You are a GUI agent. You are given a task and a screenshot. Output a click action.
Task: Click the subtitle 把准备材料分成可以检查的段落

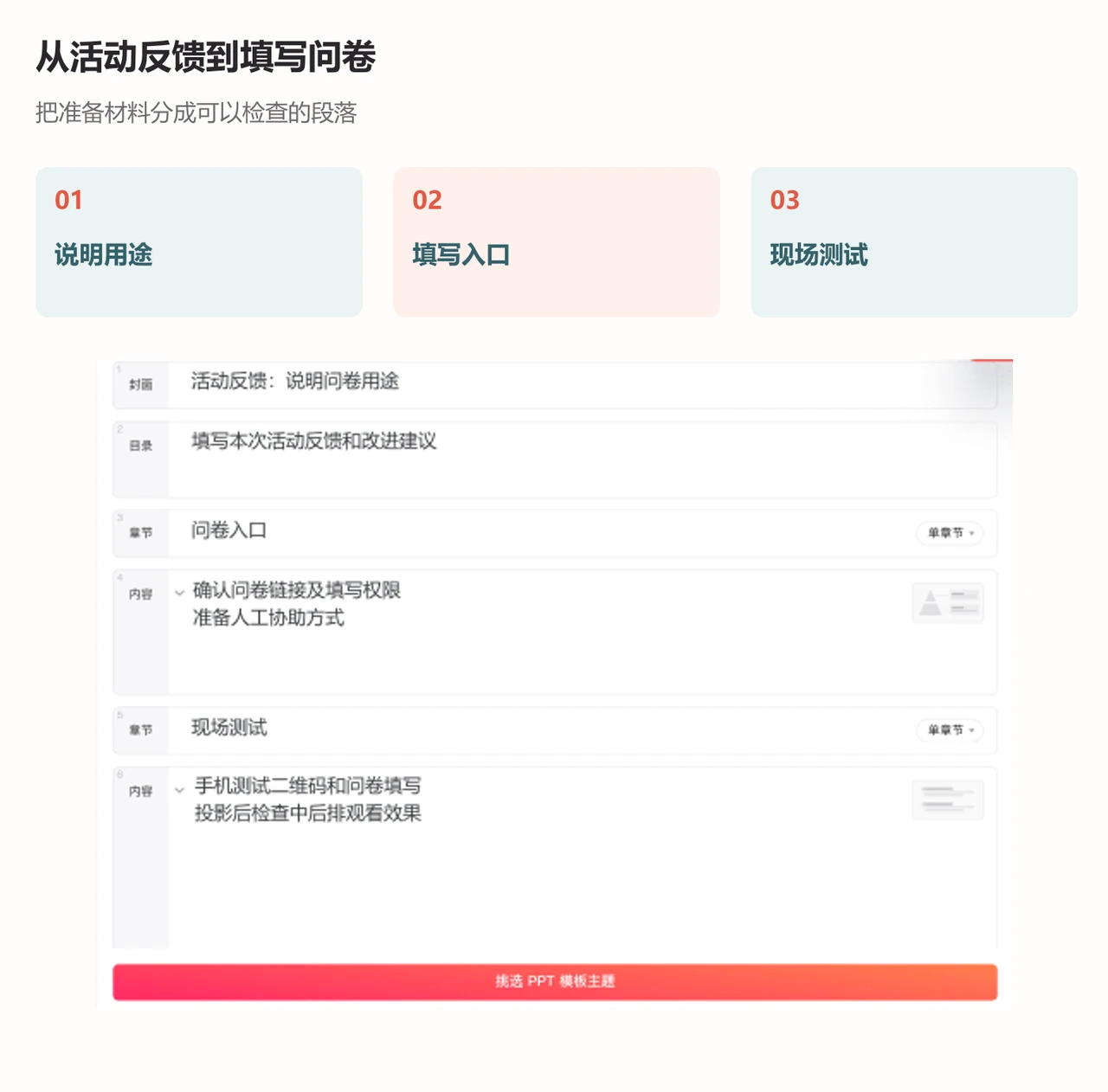click(196, 113)
